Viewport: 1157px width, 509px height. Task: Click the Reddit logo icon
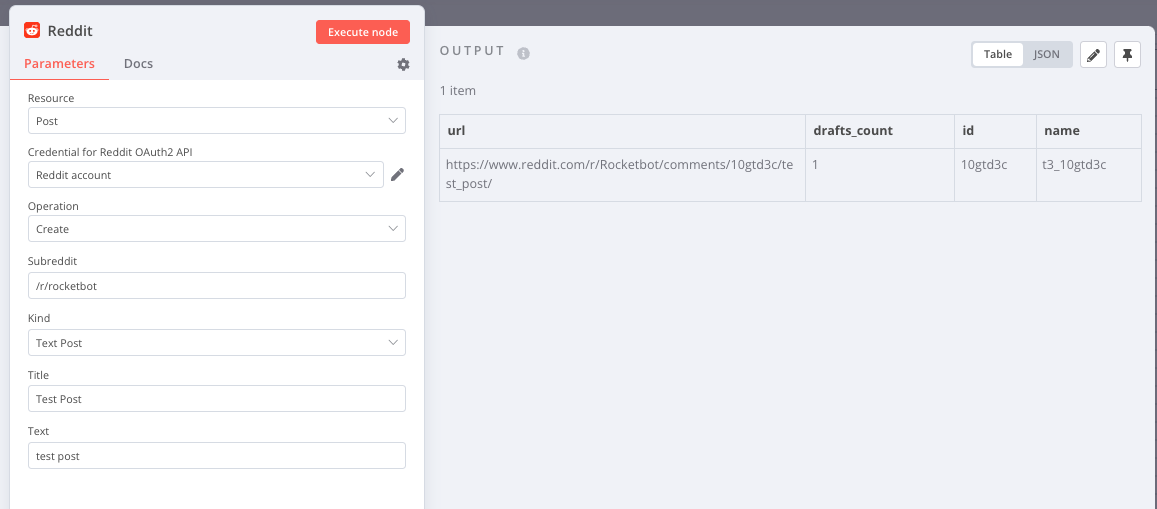point(32,31)
